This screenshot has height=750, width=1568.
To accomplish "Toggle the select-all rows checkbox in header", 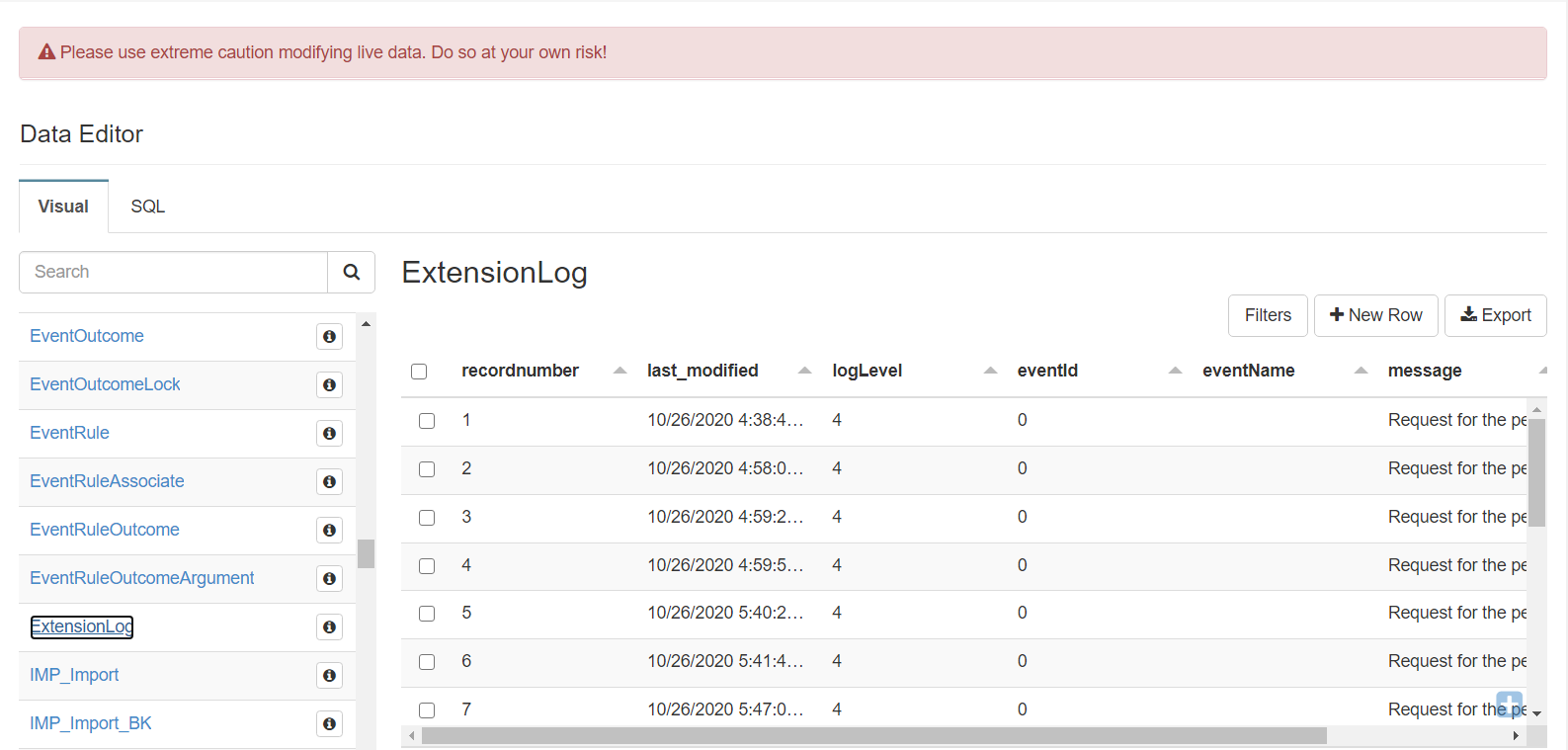I will click(419, 372).
